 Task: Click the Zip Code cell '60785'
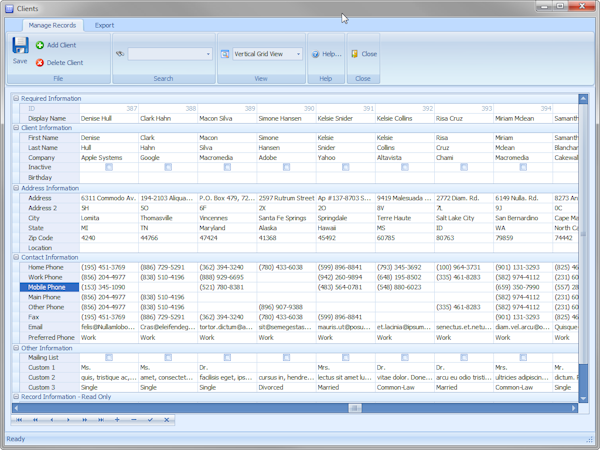[405, 238]
